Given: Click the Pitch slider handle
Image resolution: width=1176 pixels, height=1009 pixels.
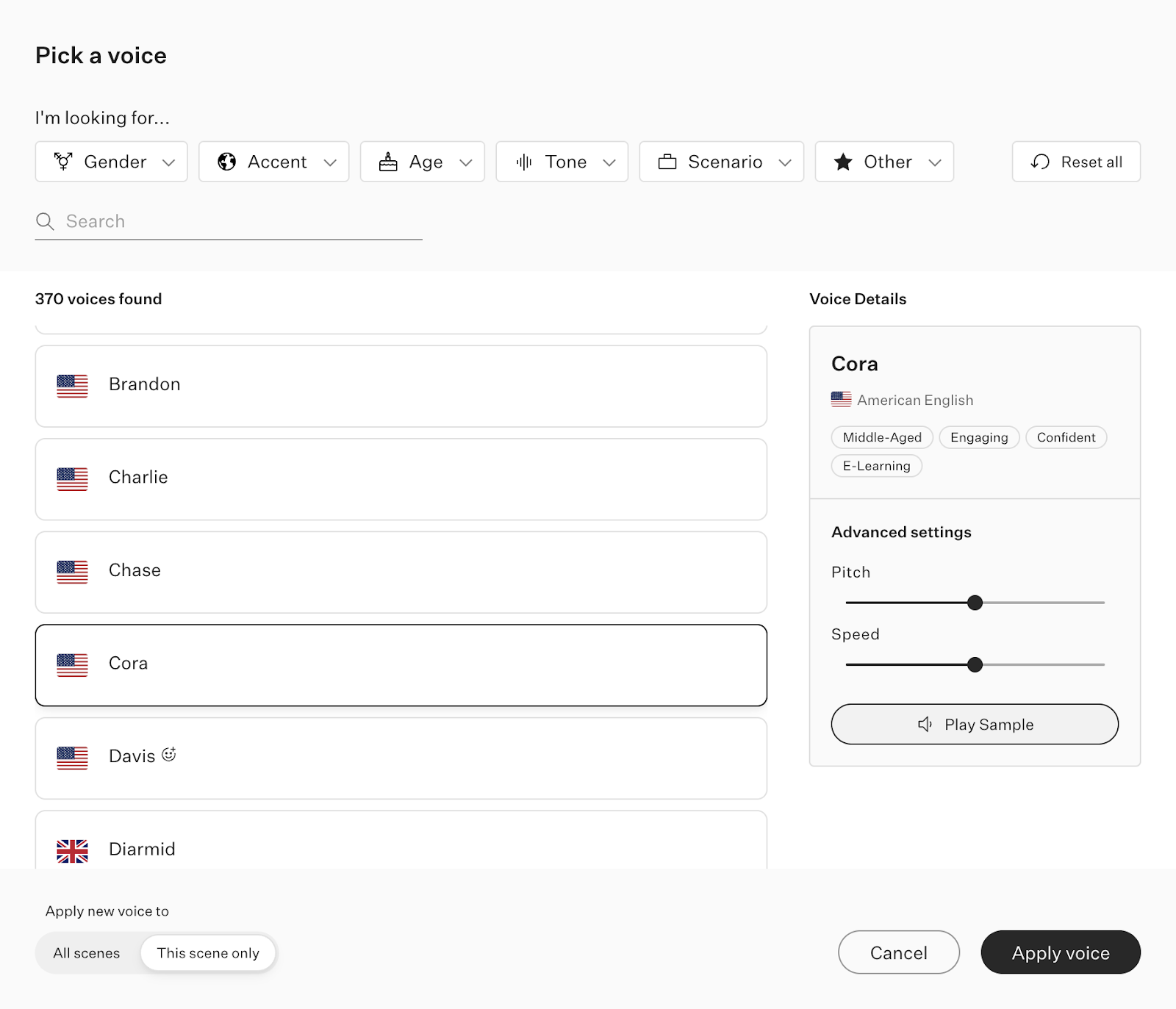Looking at the screenshot, I should 975,603.
